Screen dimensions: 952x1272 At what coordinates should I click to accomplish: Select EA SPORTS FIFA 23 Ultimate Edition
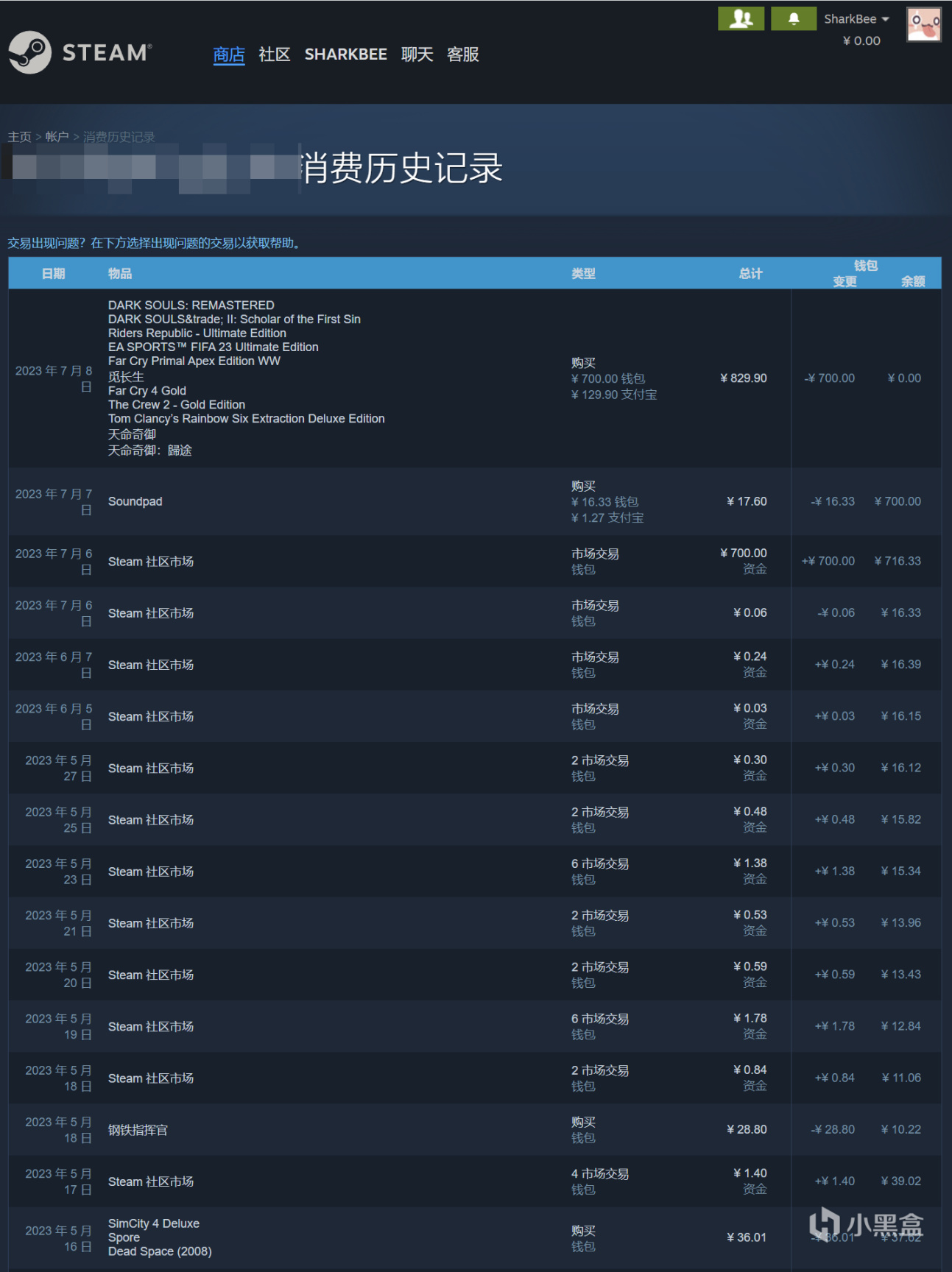[x=214, y=347]
